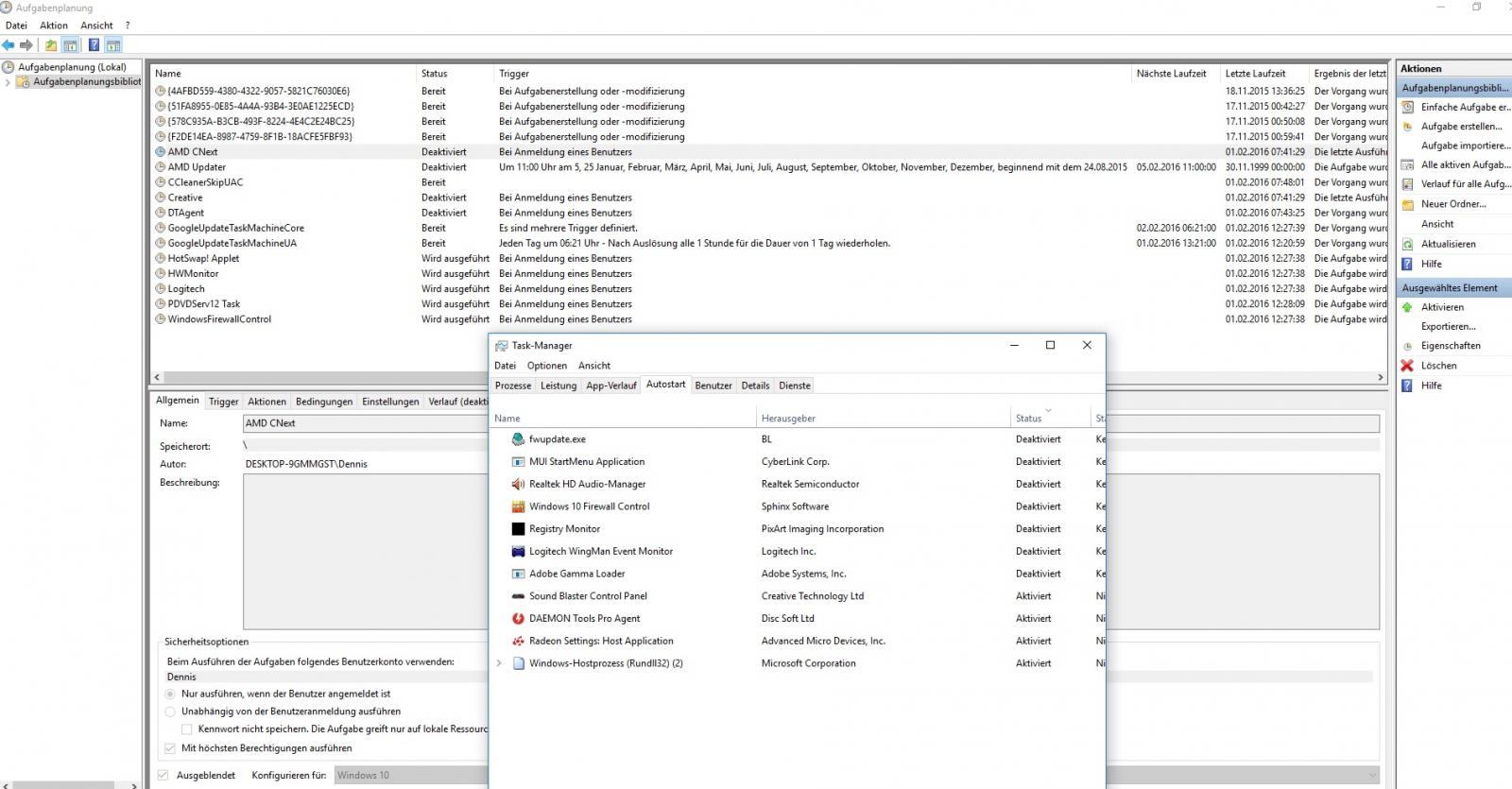Click the Logitech WingMan Event Monitor icon

tap(518, 551)
